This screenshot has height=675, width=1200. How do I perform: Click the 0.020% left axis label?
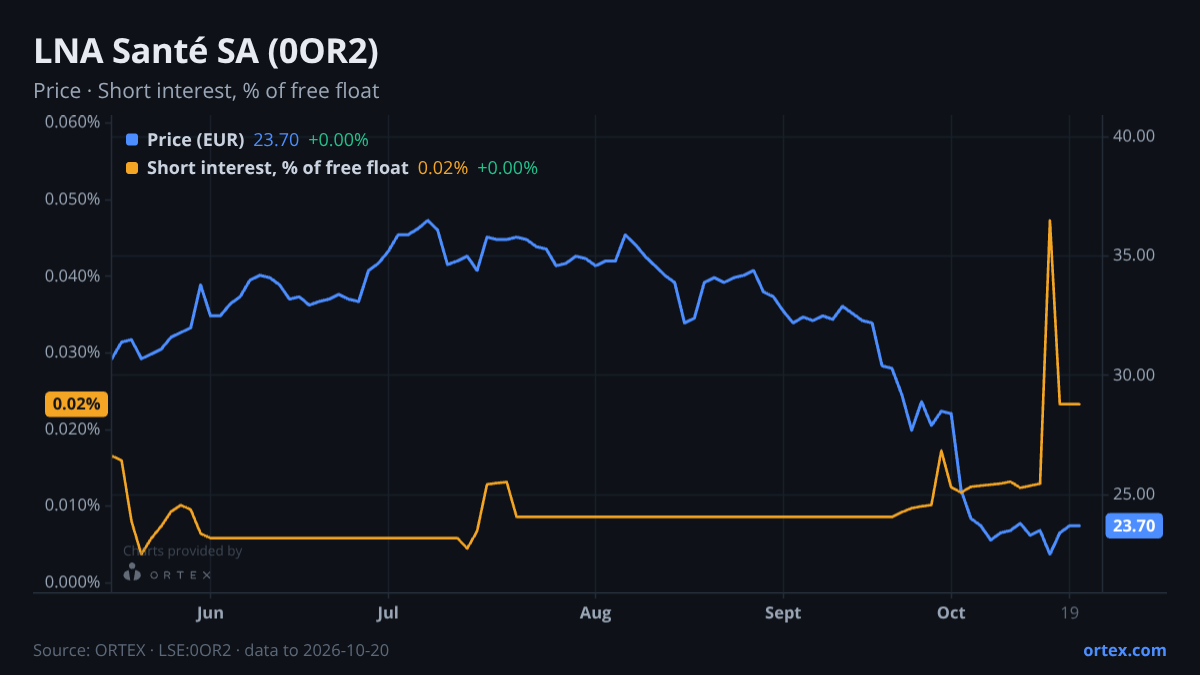tap(73, 429)
